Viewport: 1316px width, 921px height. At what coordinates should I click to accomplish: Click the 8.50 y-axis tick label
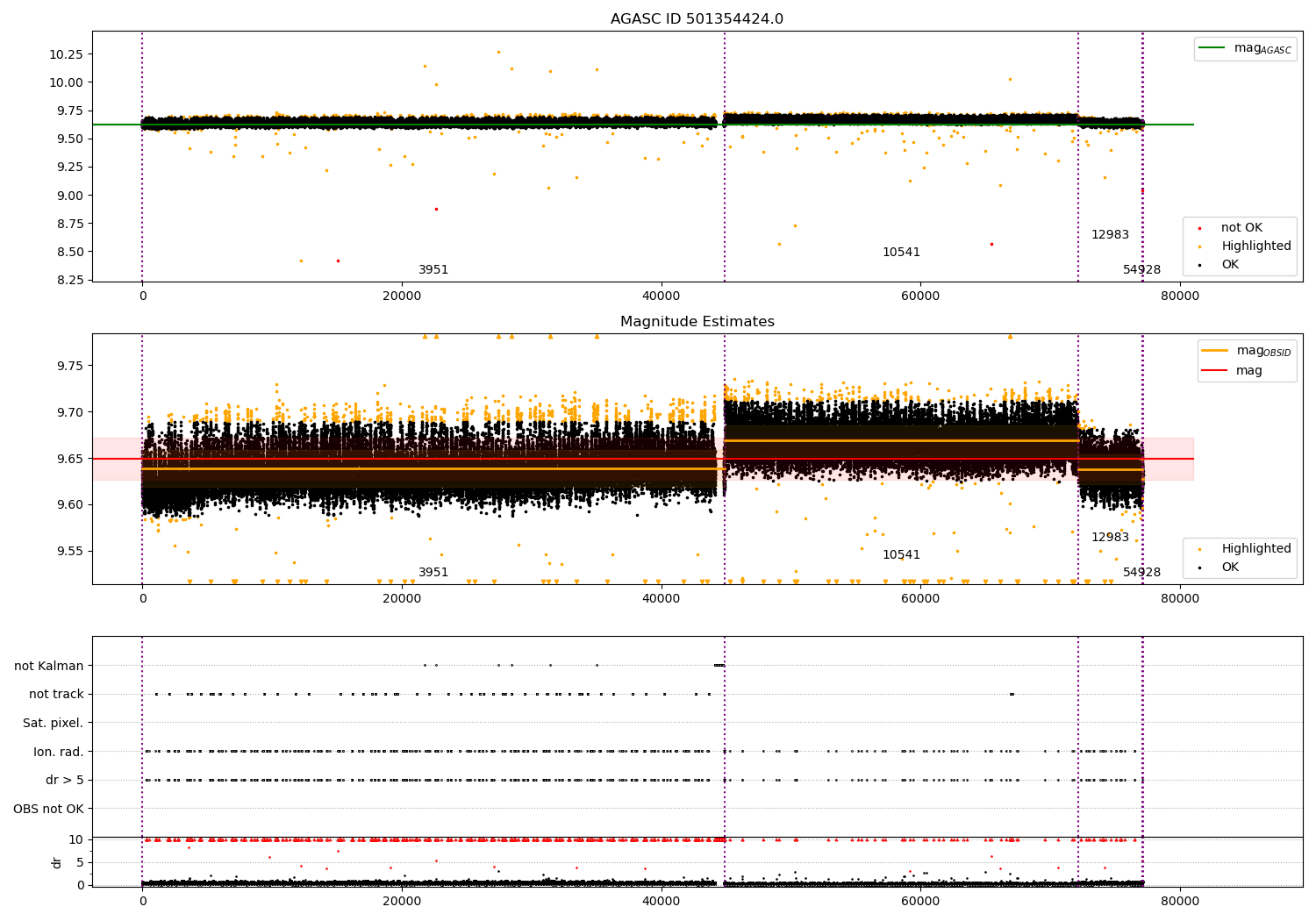(69, 252)
